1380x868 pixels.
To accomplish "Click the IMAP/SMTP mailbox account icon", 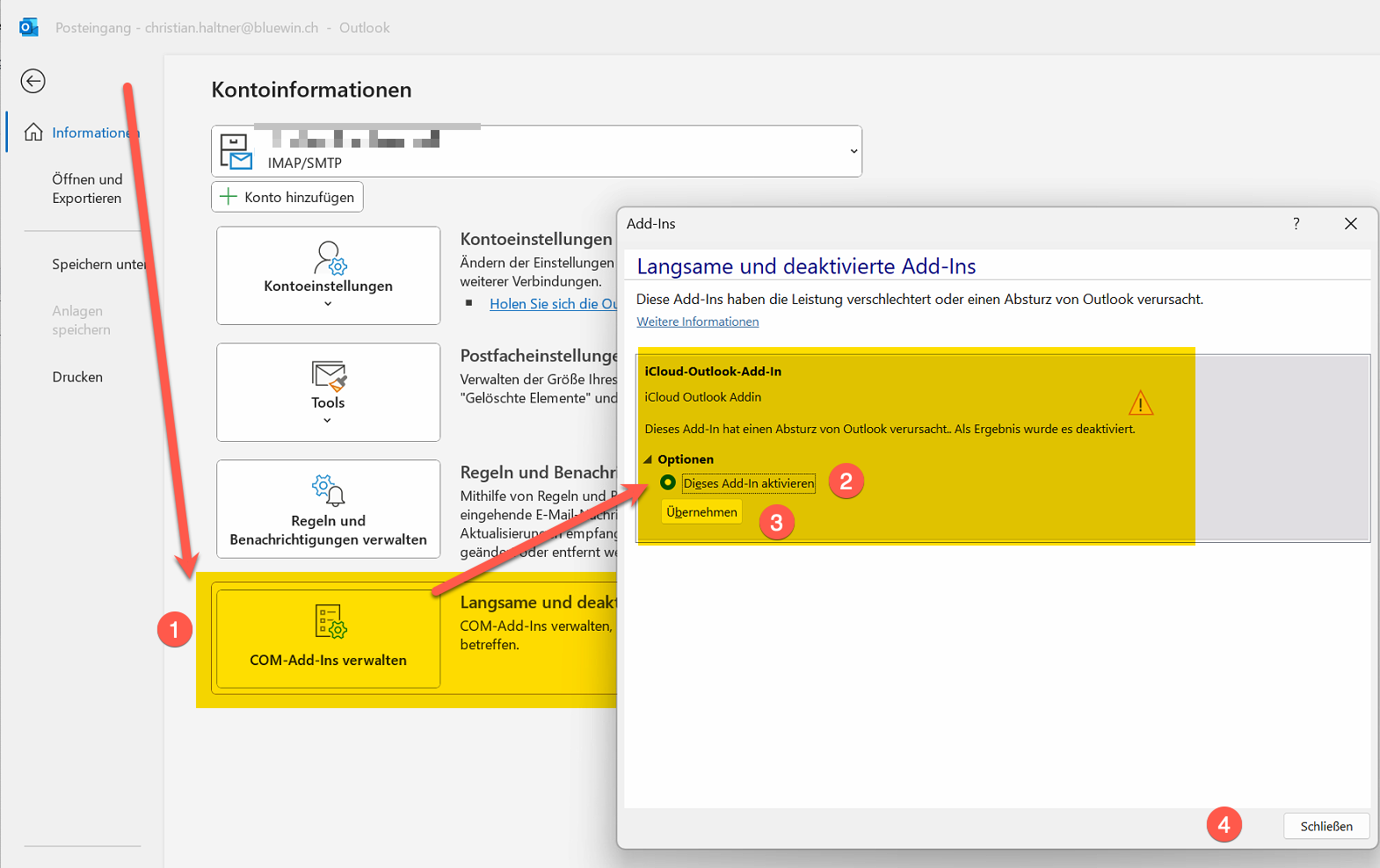I will tap(236, 151).
